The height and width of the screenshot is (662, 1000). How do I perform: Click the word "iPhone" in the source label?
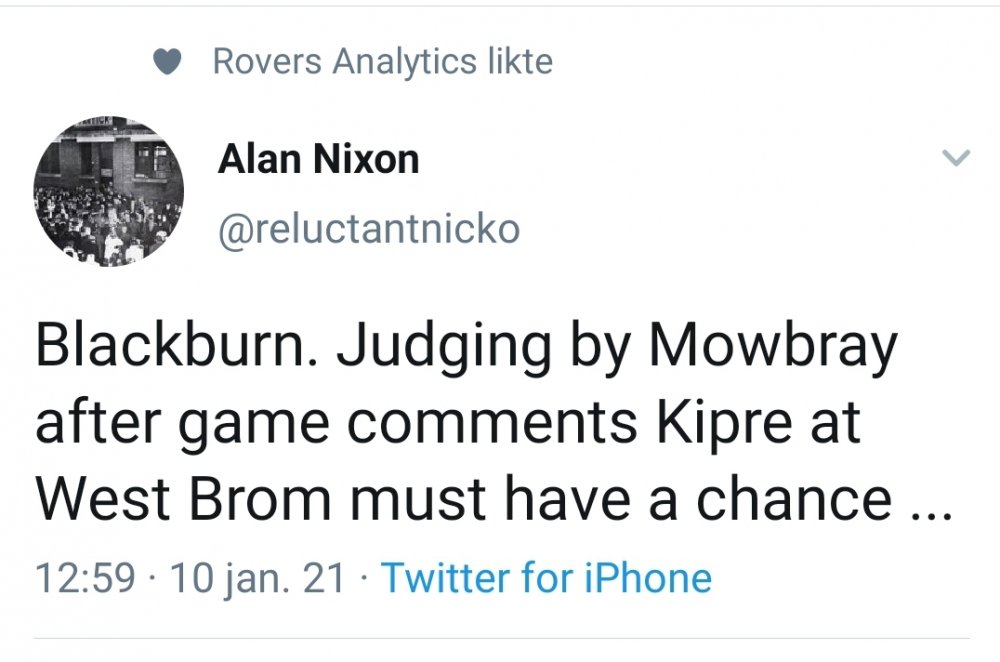650,578
